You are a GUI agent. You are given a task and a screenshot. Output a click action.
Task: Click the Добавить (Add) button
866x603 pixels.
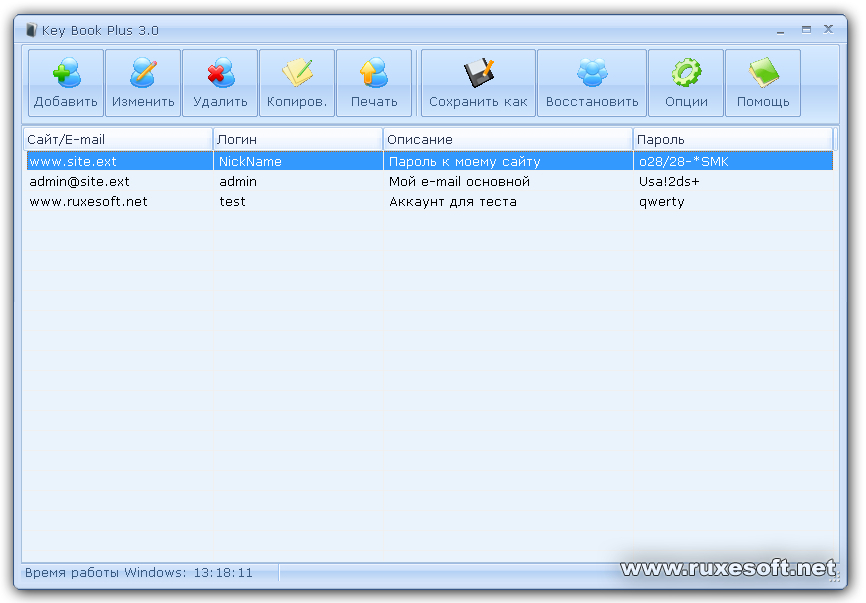coord(65,82)
